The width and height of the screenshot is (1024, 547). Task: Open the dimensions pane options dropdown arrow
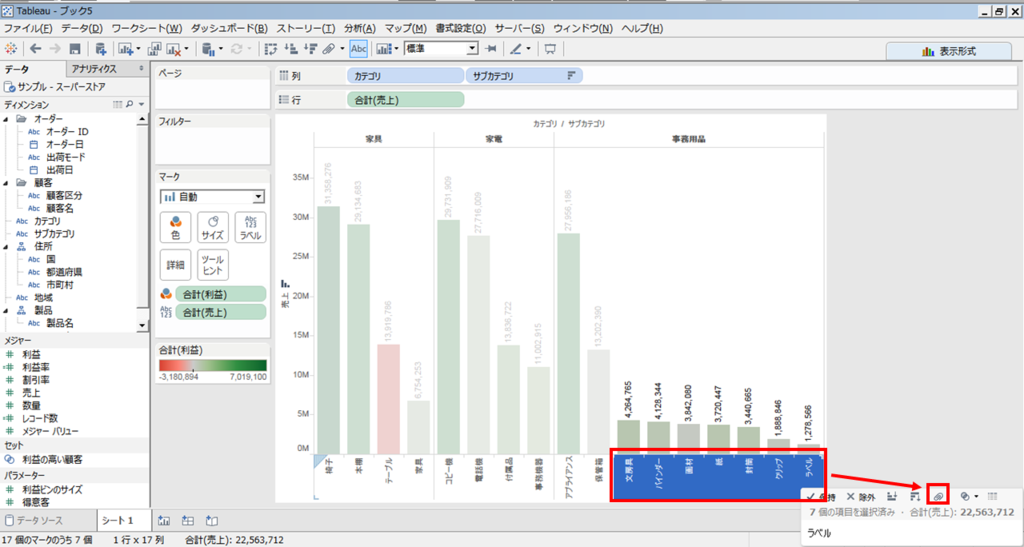141,104
